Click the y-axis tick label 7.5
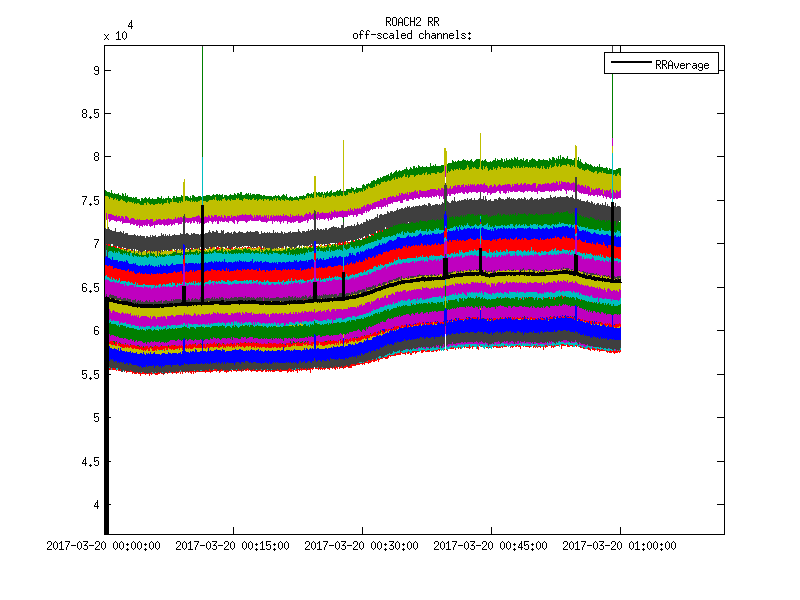The image size is (800, 600). pos(91,201)
